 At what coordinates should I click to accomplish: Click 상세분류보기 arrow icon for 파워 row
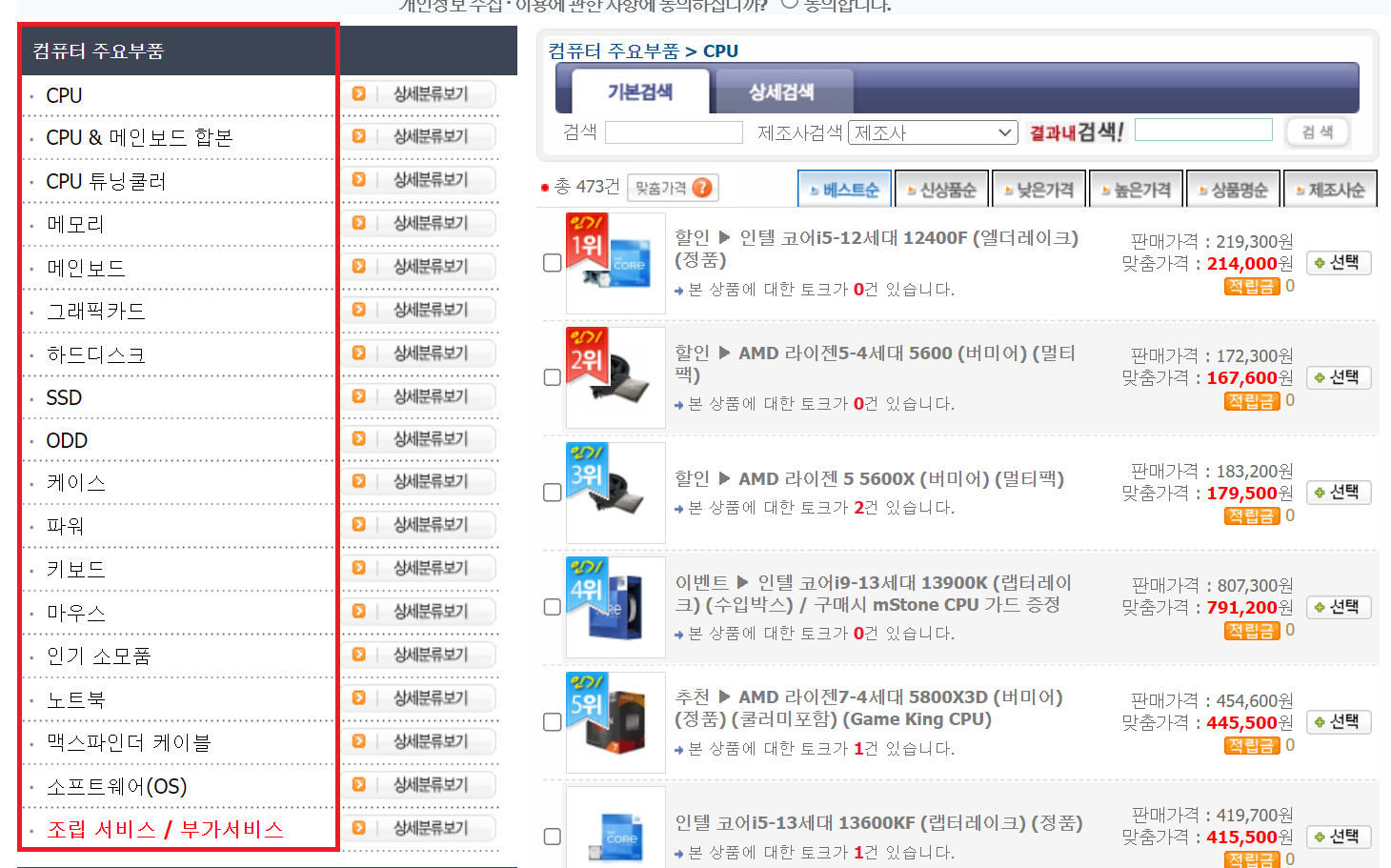tap(359, 524)
